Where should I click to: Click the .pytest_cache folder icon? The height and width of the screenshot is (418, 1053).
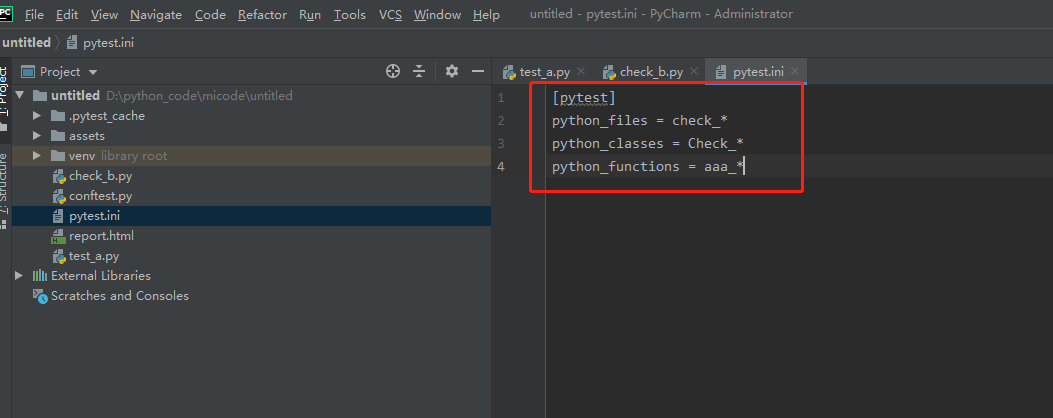[58, 116]
